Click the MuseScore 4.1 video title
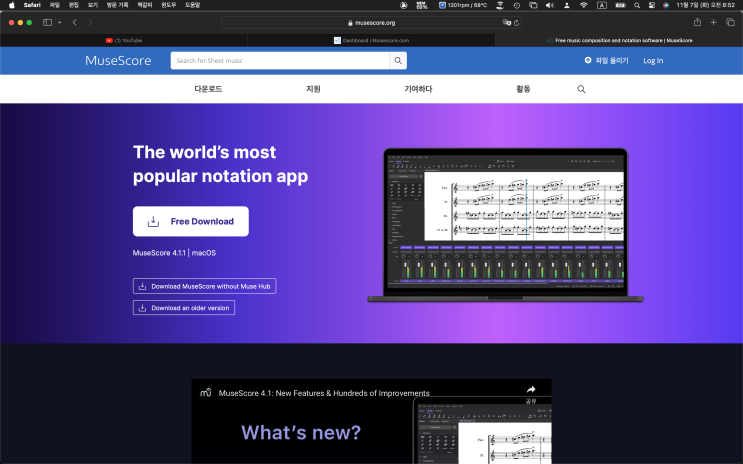 pyautogui.click(x=324, y=393)
